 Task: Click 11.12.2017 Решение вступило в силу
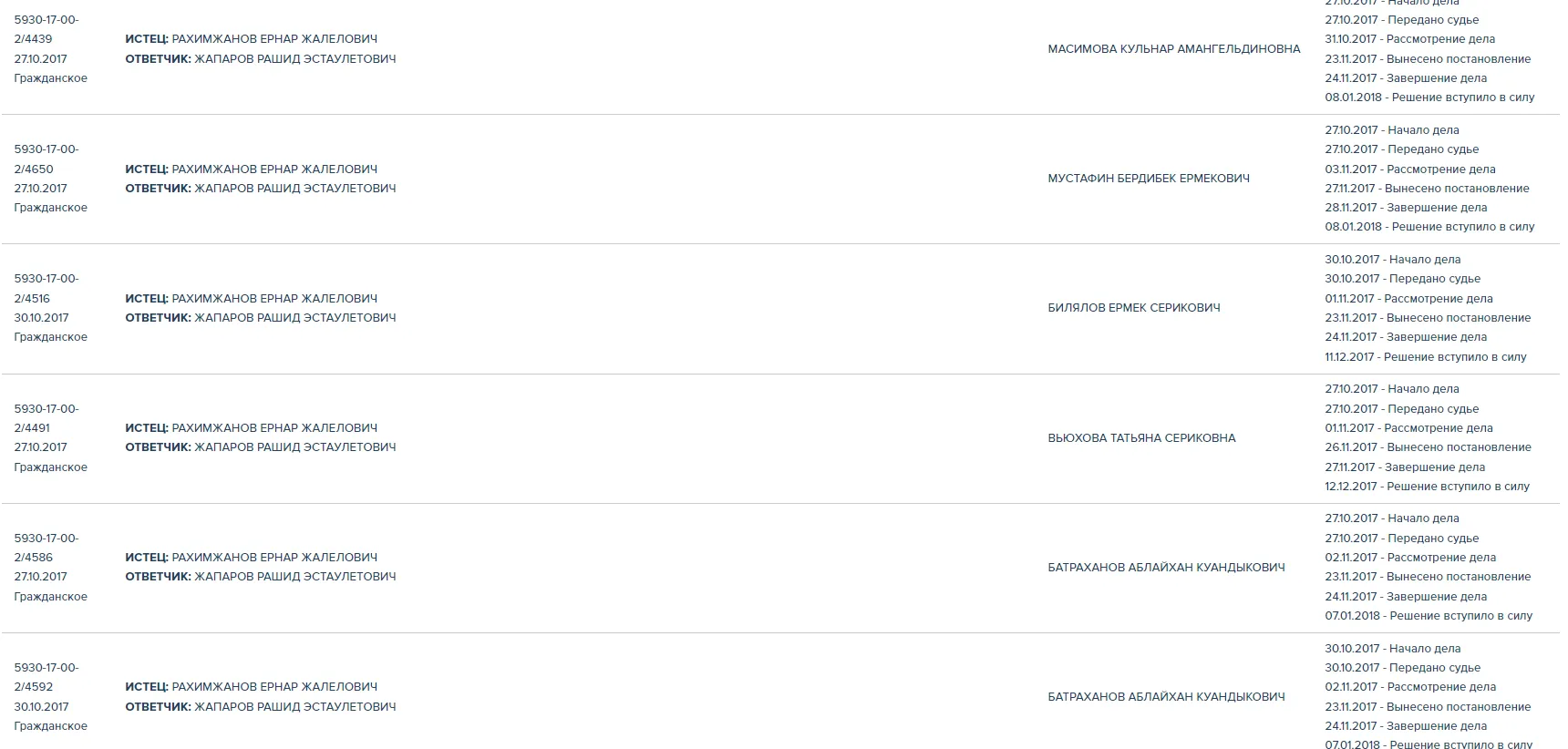[x=1425, y=357]
